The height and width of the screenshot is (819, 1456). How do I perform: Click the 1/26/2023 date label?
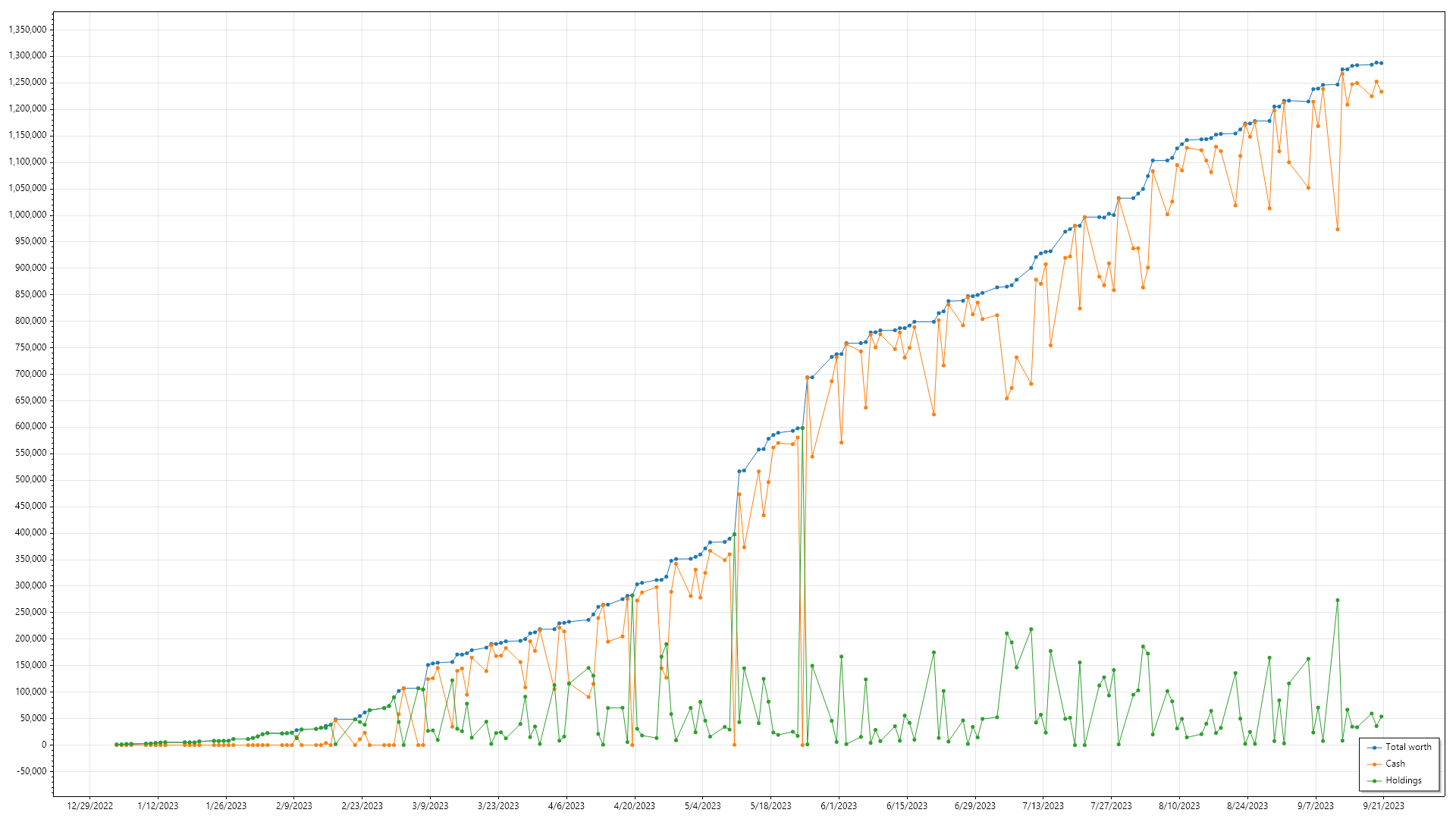[x=226, y=806]
